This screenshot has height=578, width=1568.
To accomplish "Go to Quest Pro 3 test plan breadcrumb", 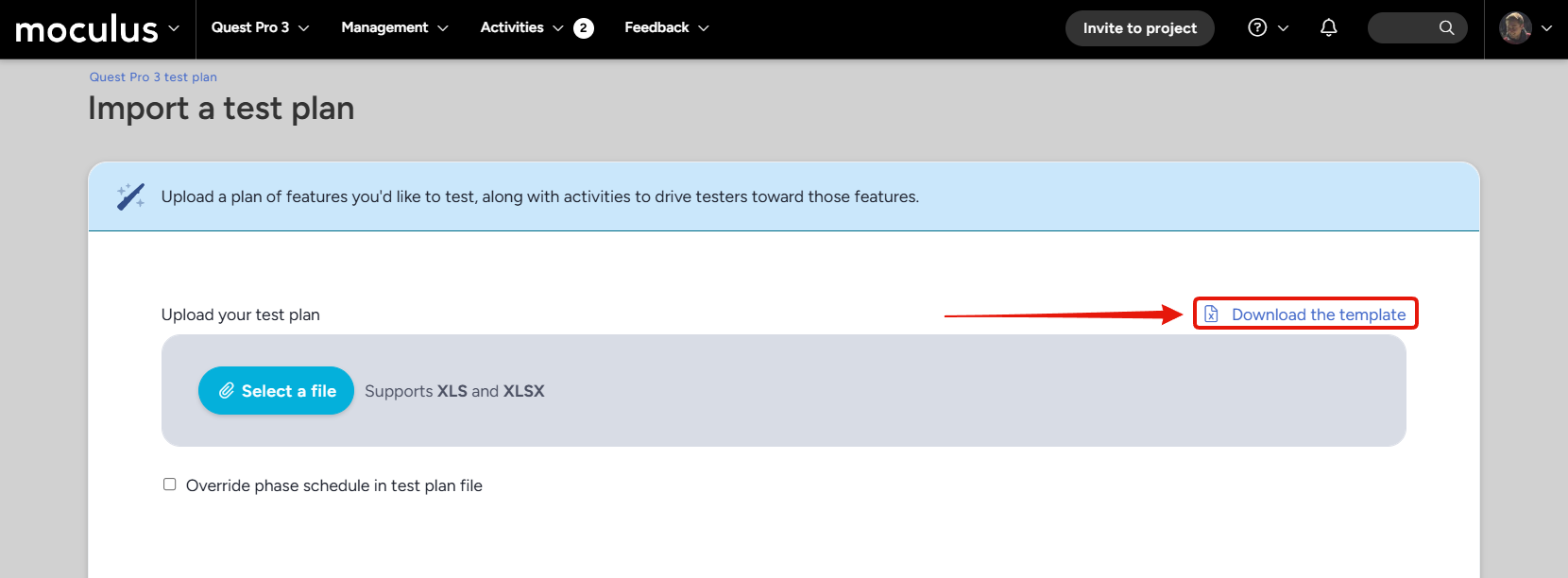I will click(153, 77).
